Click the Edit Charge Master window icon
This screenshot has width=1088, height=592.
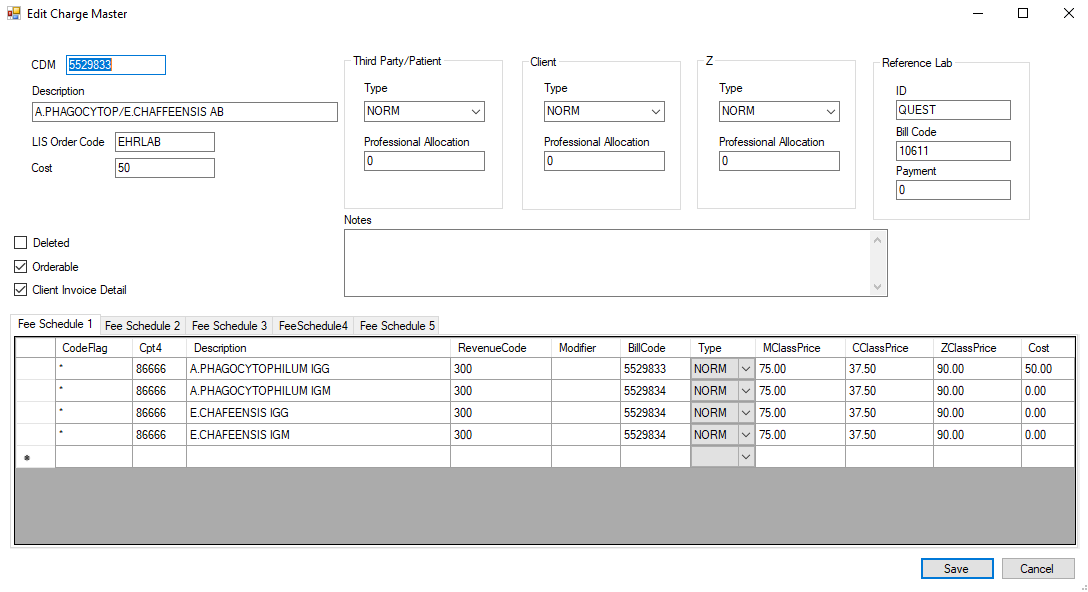click(x=14, y=14)
